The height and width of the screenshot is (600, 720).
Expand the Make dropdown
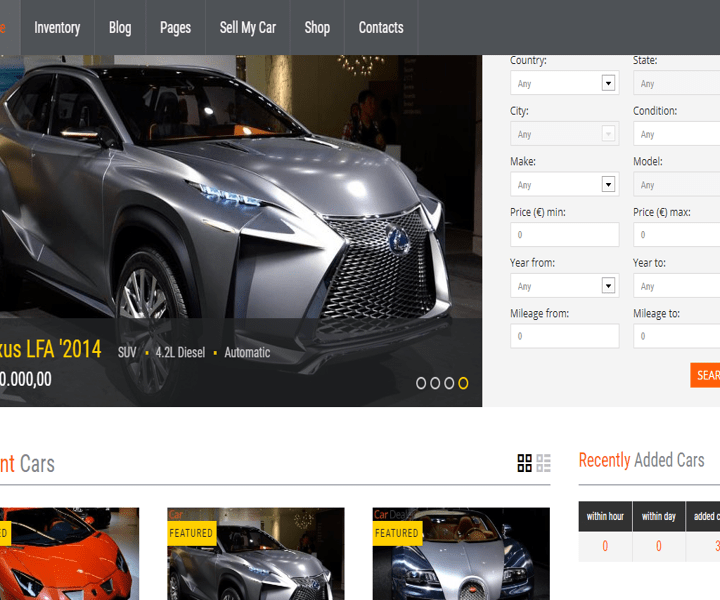coord(564,184)
